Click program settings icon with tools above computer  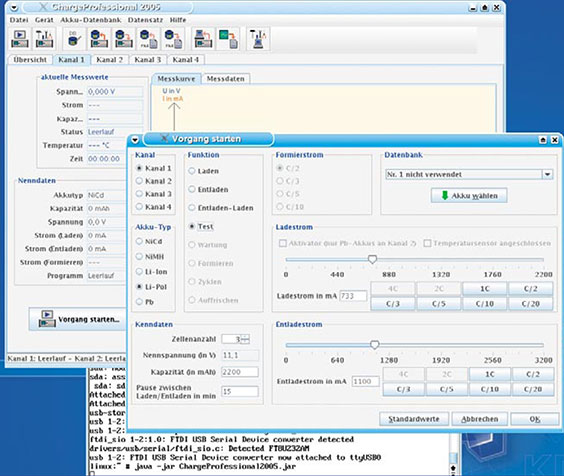pos(258,39)
